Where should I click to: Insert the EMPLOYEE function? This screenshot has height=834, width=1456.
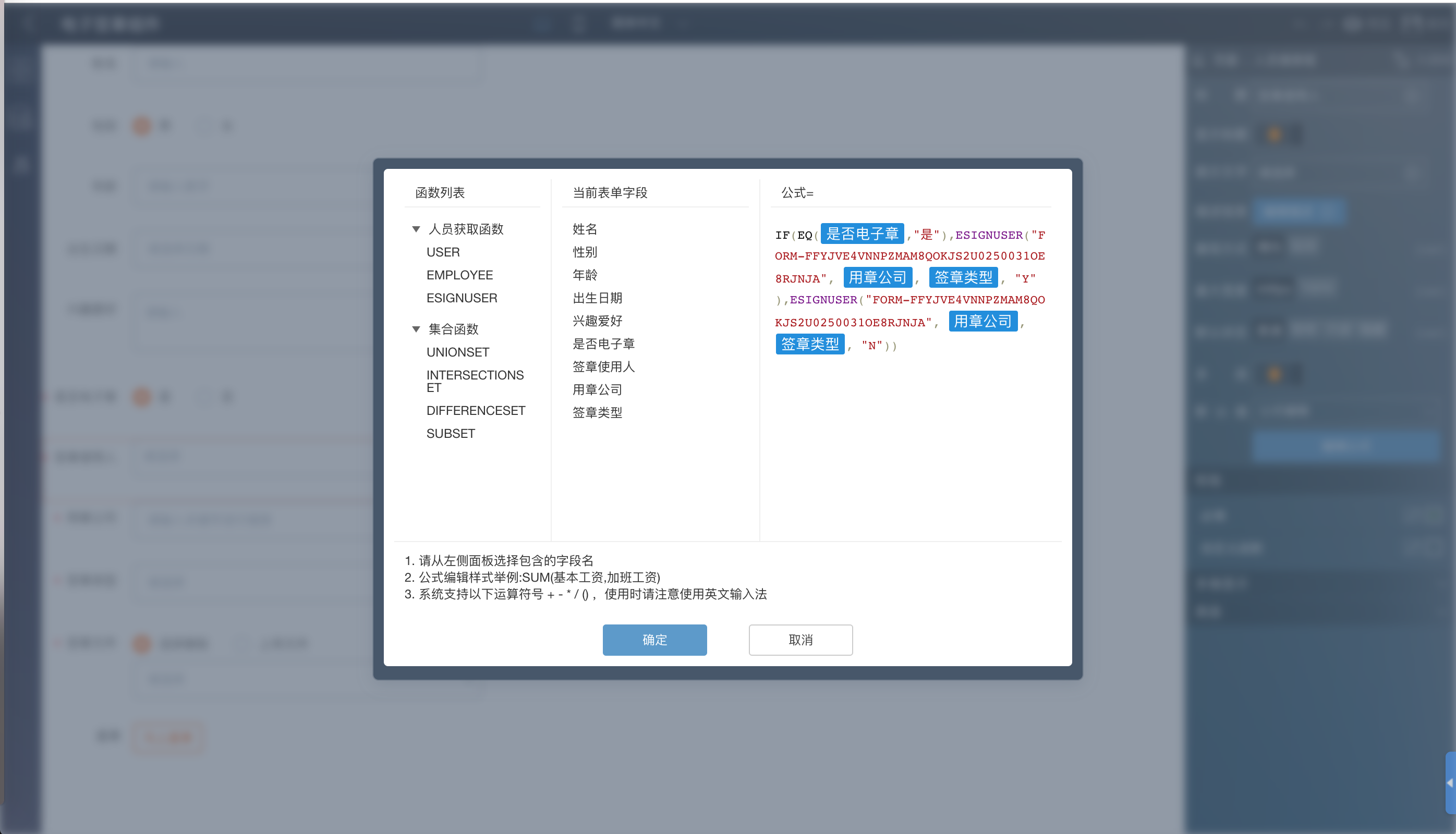click(459, 275)
